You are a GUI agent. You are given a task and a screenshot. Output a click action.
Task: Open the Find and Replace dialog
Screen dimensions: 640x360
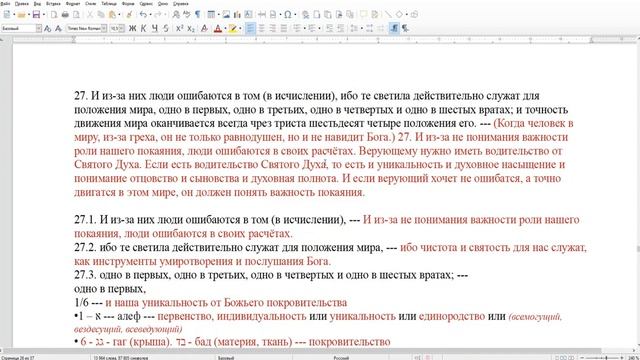coord(176,15)
